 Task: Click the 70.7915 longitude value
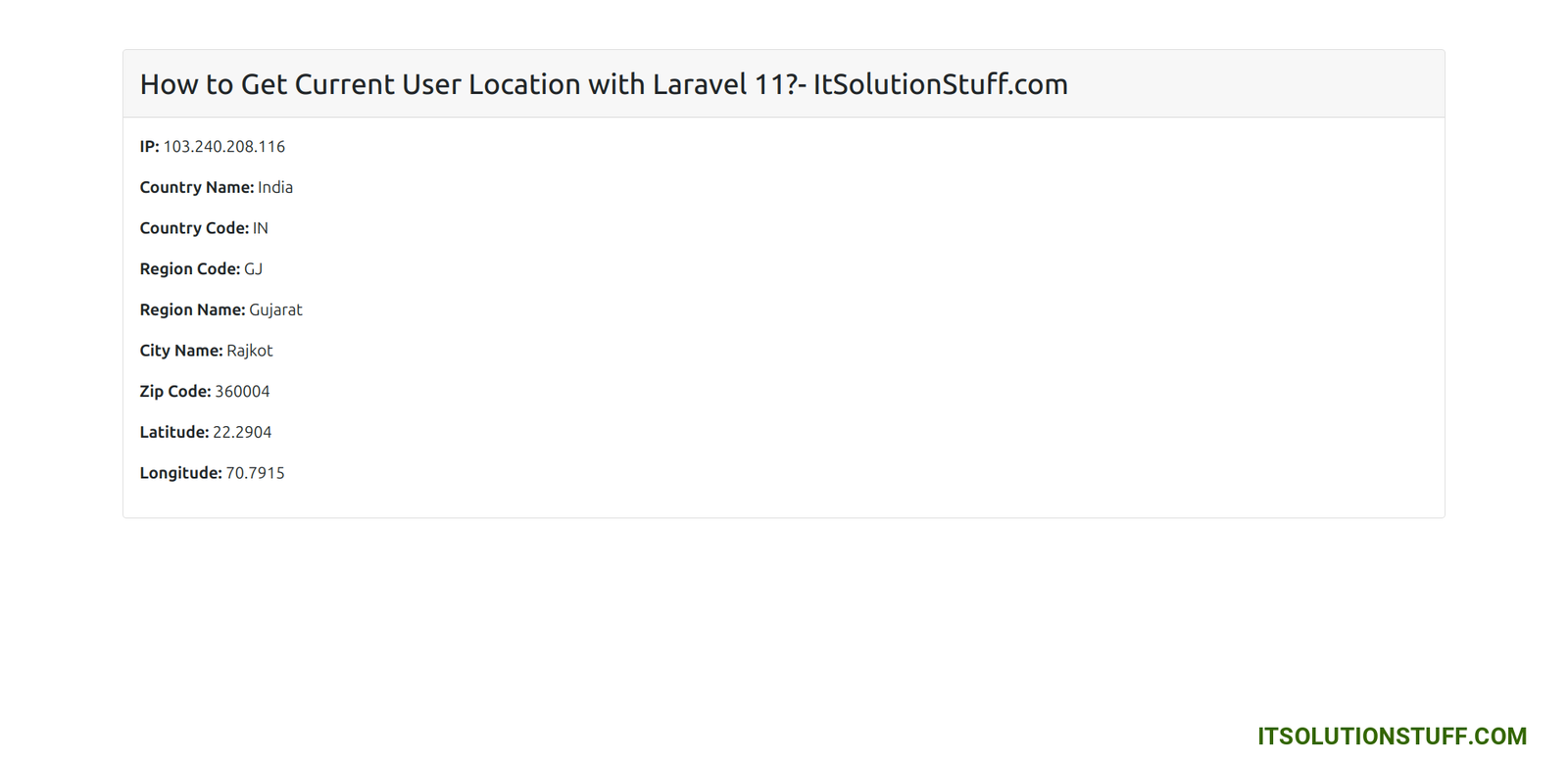[x=255, y=473]
